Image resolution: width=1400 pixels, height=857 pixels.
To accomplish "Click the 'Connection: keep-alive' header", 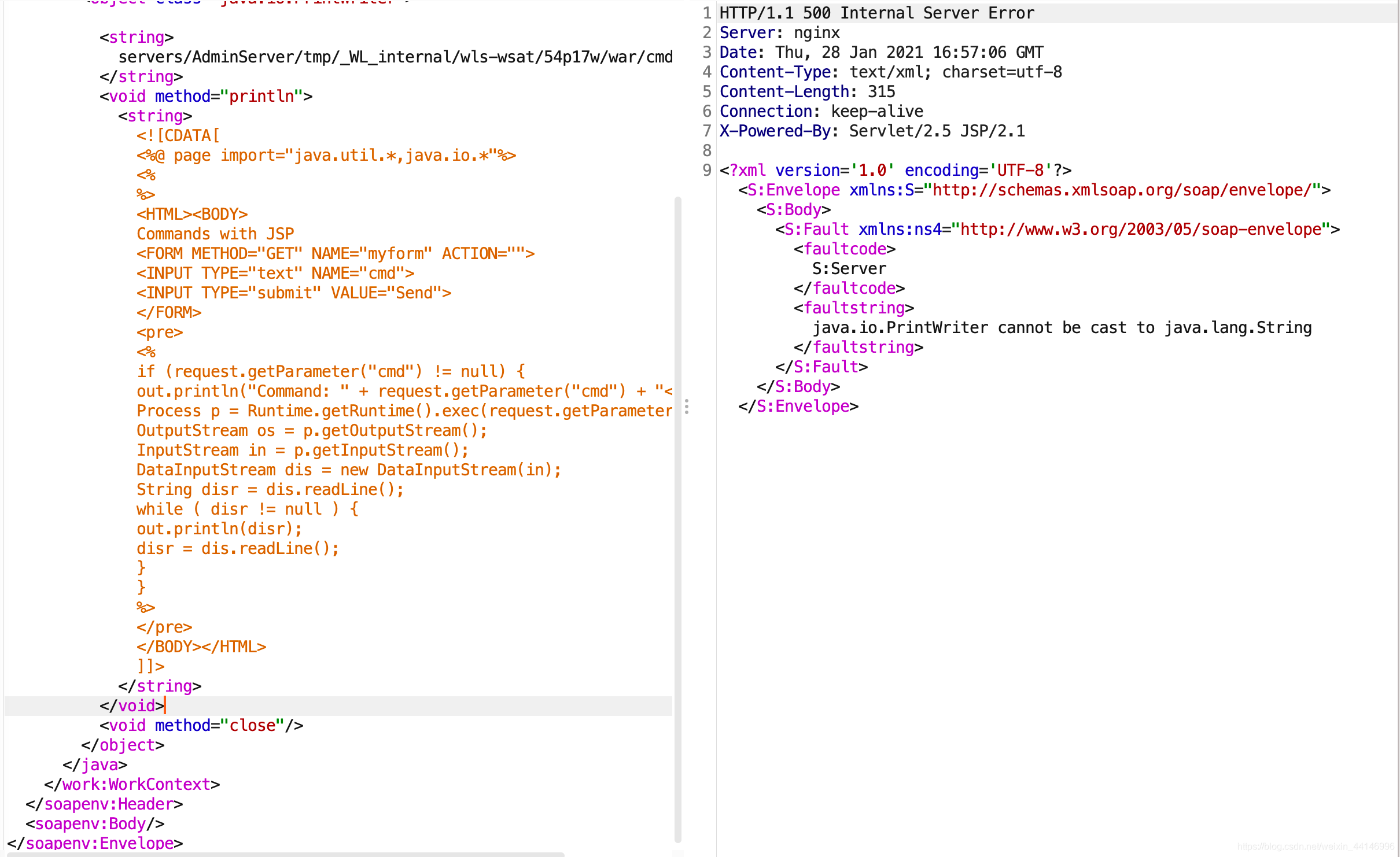I will [x=821, y=111].
